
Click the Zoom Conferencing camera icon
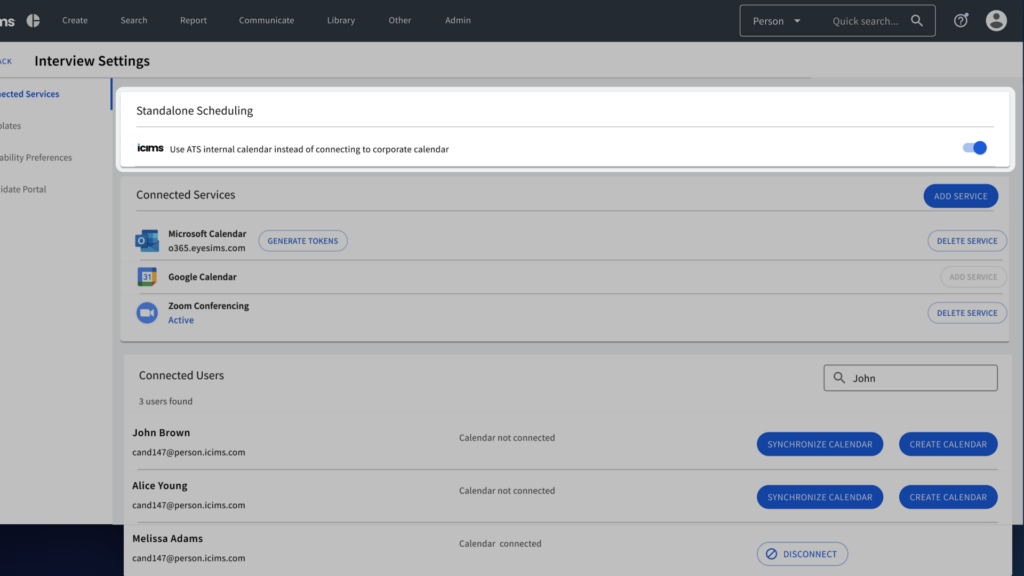coord(147,313)
